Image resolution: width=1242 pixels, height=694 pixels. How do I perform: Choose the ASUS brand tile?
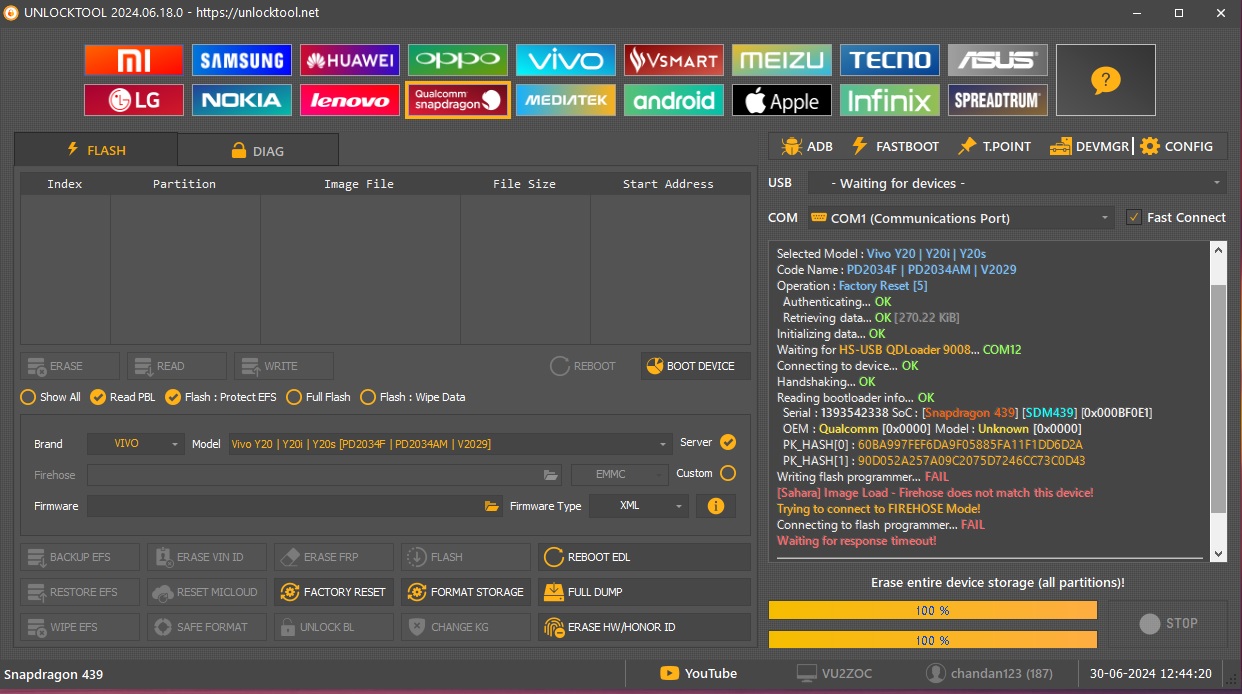coord(998,60)
